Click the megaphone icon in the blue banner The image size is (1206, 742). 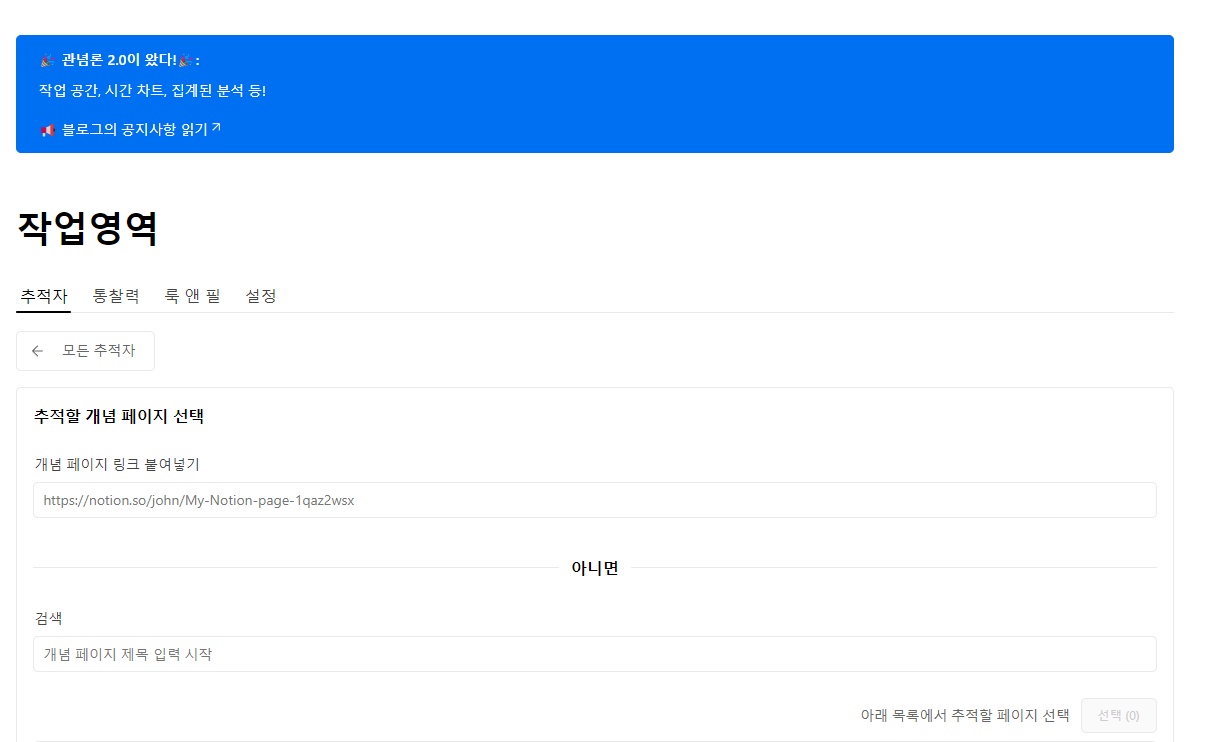(x=47, y=130)
